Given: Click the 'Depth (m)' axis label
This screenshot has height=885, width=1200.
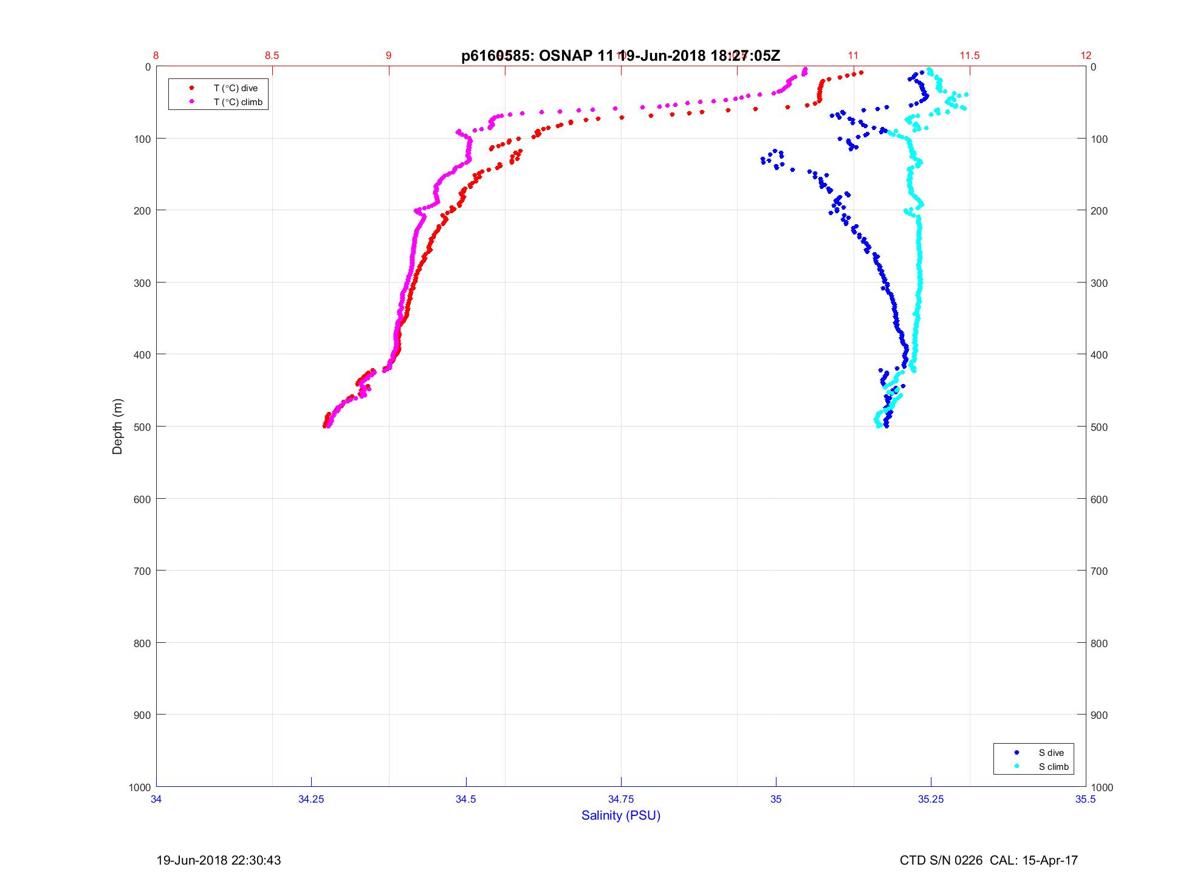Looking at the screenshot, I should tap(118, 427).
